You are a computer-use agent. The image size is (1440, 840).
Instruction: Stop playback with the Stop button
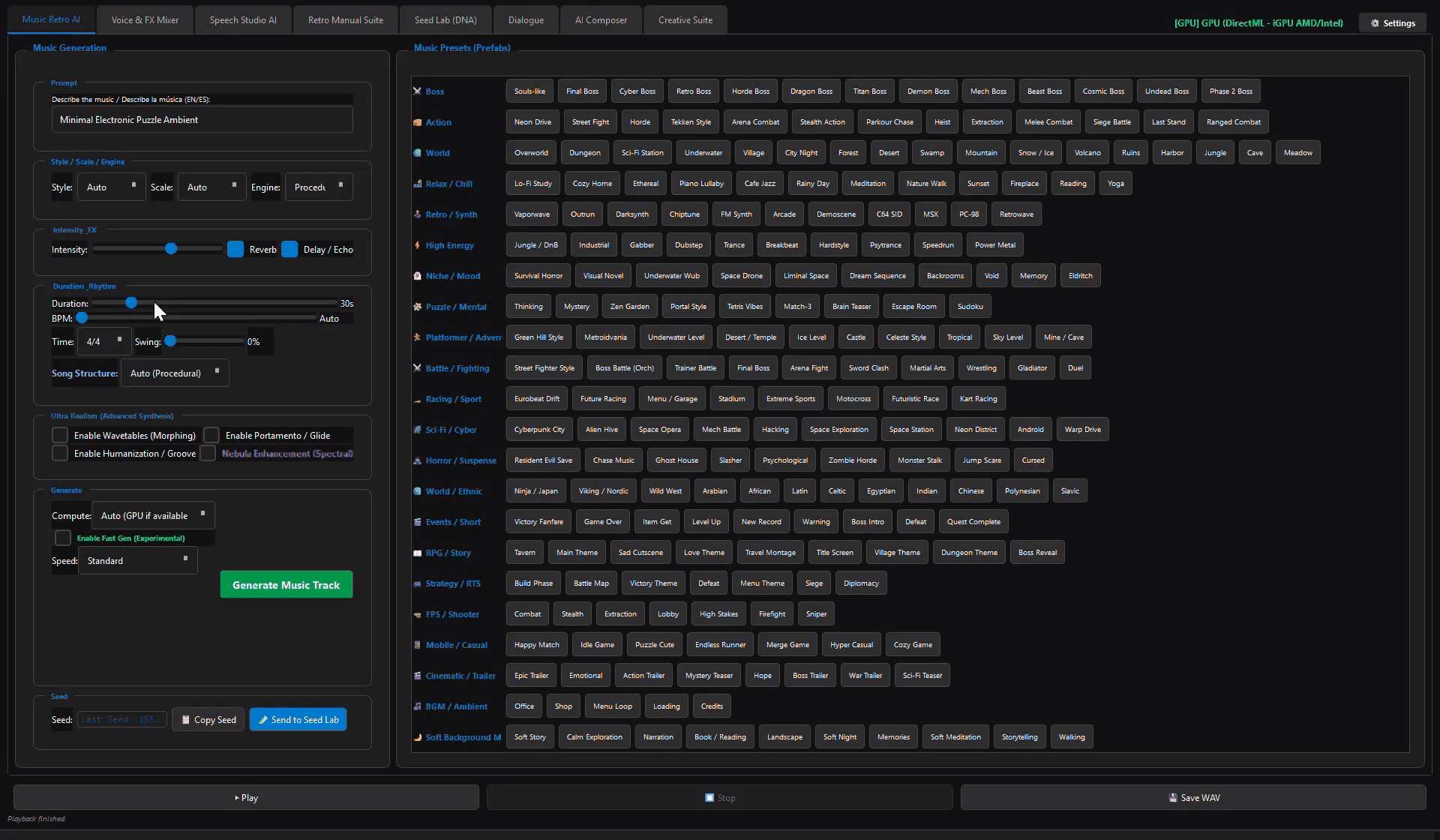720,798
